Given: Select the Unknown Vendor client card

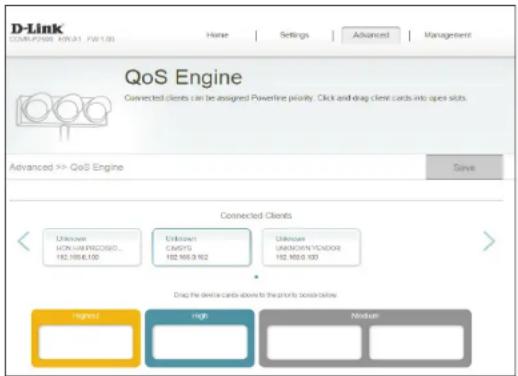Looking at the screenshot, I should coord(311,247).
